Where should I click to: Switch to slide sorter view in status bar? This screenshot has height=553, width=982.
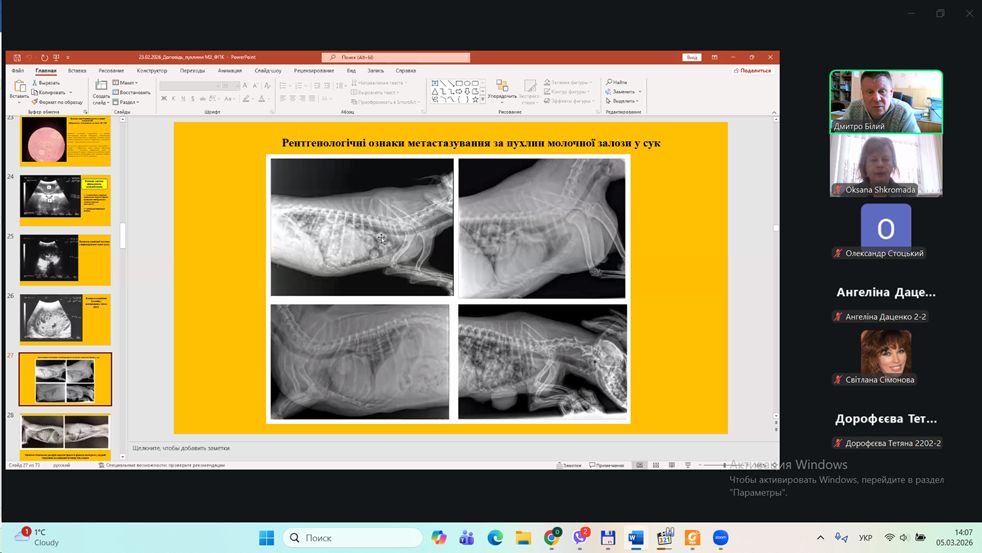[654, 465]
